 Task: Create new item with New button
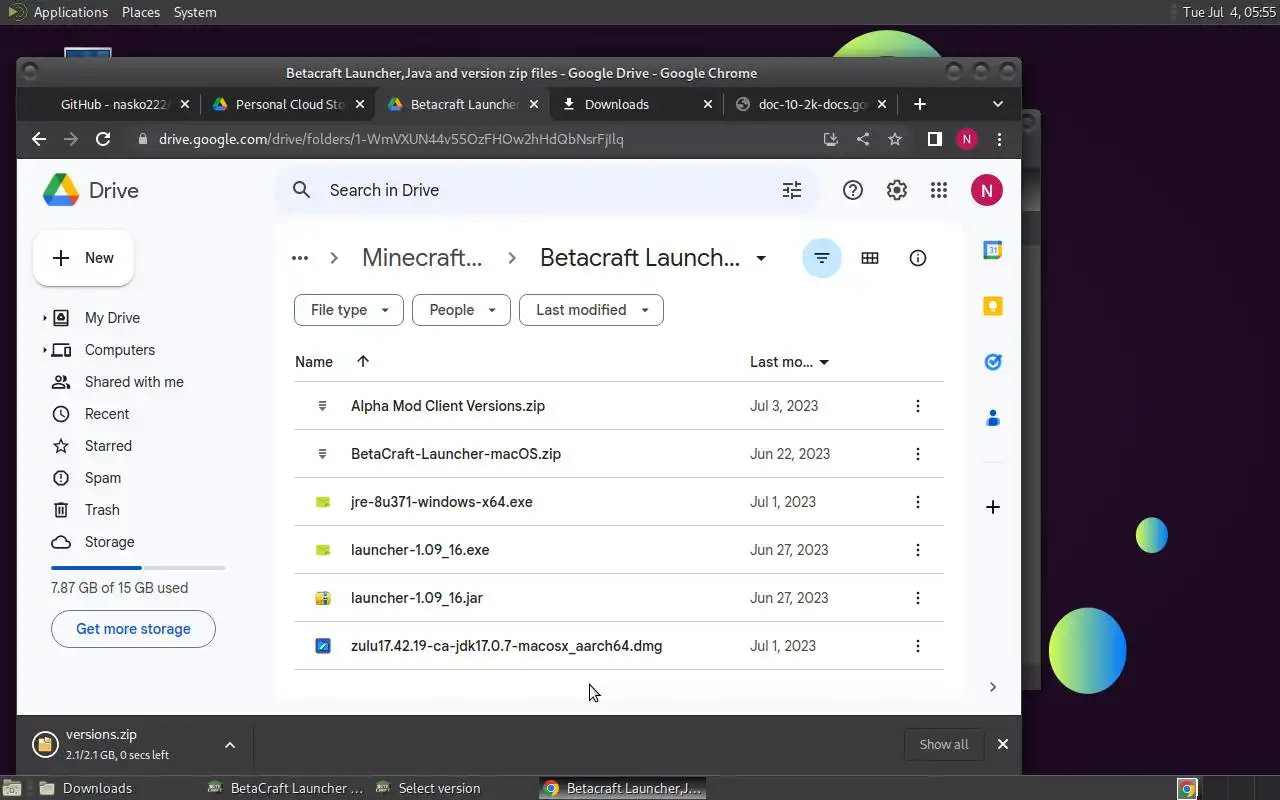pos(84,258)
